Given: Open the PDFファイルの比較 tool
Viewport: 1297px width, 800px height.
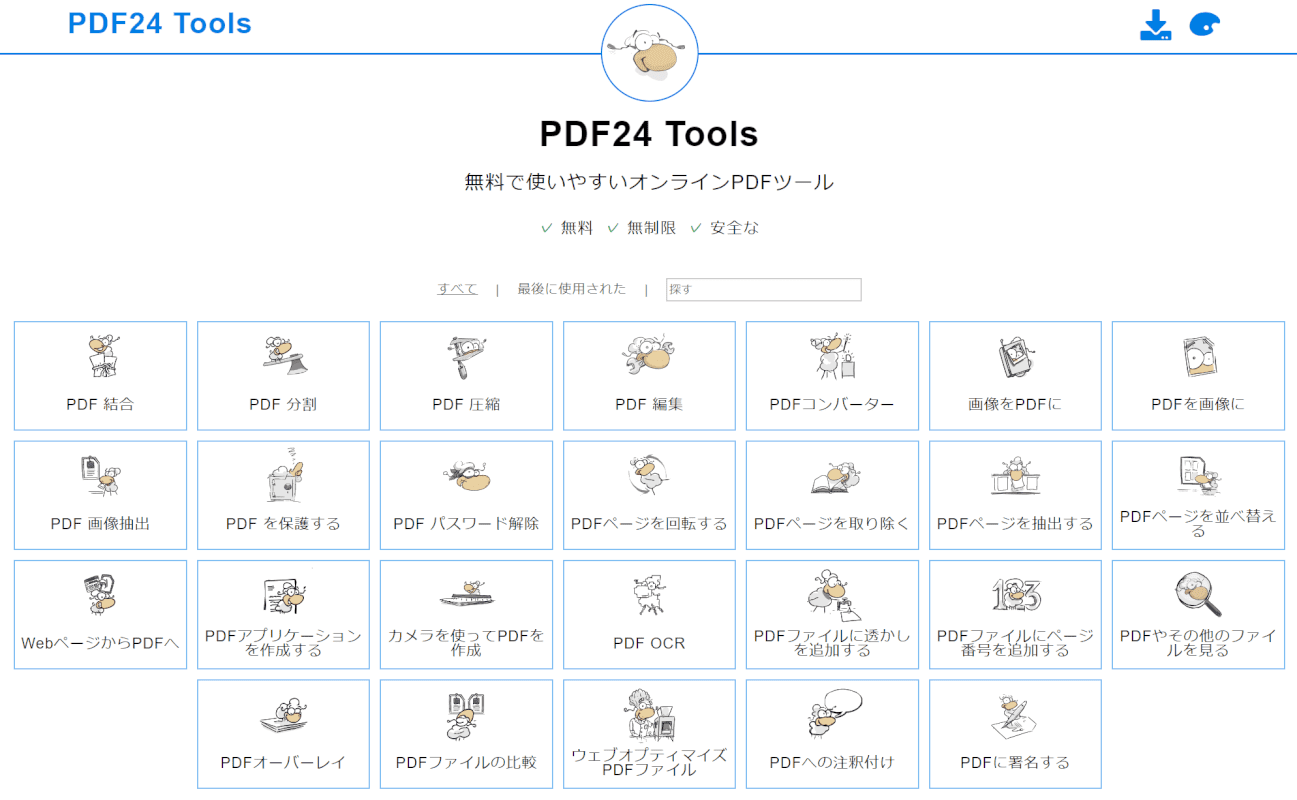Looking at the screenshot, I should tap(466, 734).
